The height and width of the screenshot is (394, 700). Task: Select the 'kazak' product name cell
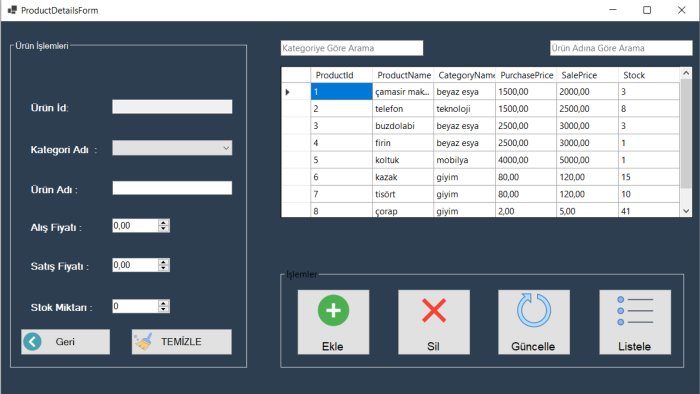403,177
